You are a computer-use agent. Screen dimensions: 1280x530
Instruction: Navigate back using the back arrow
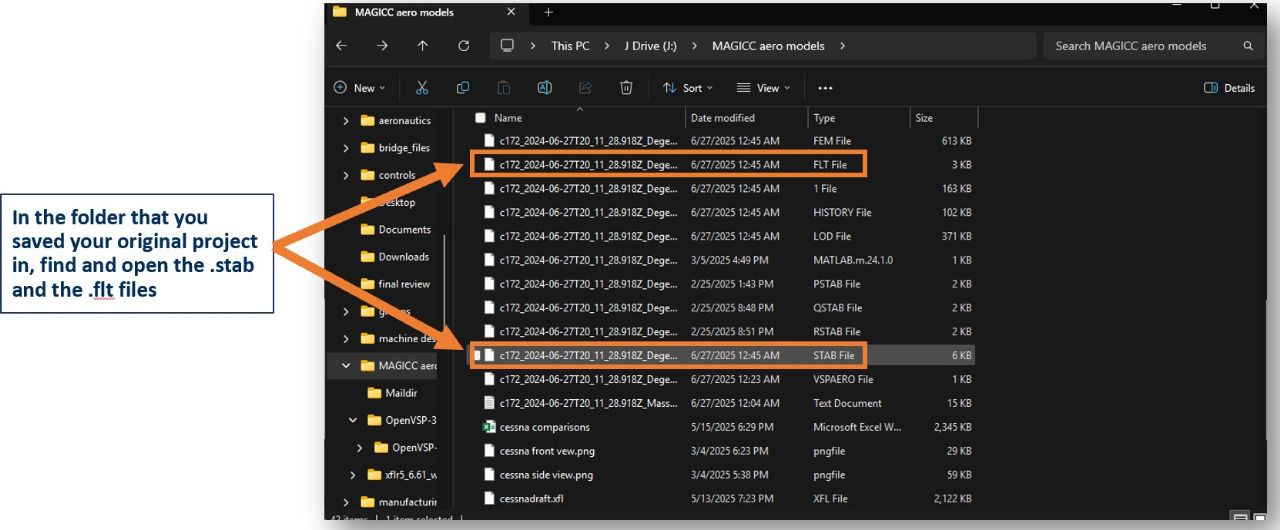[342, 46]
